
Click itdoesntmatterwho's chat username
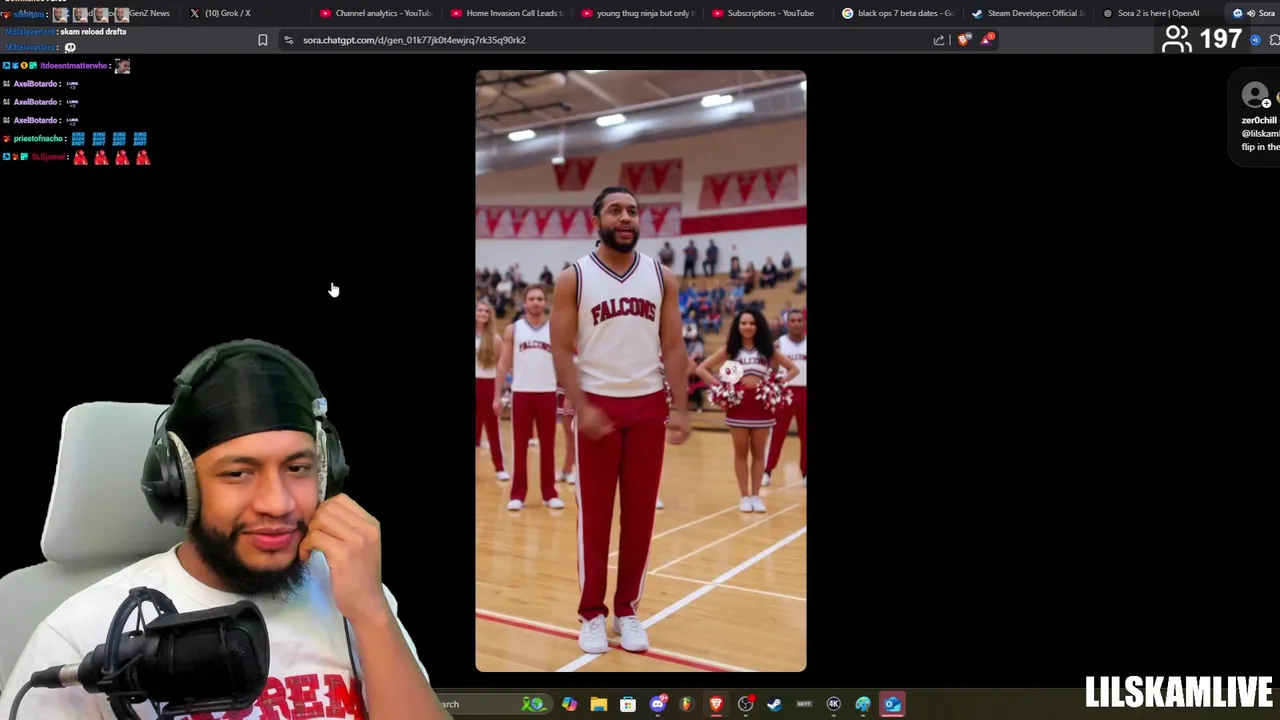(x=73, y=66)
